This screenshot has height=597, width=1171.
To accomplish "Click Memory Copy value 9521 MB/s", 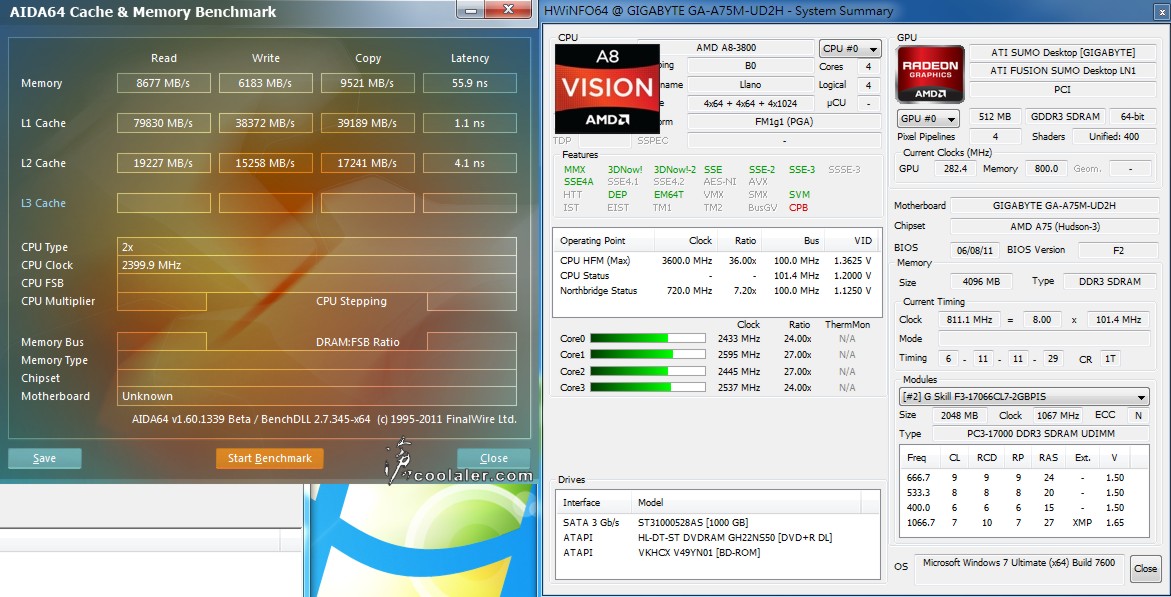I will pyautogui.click(x=367, y=83).
